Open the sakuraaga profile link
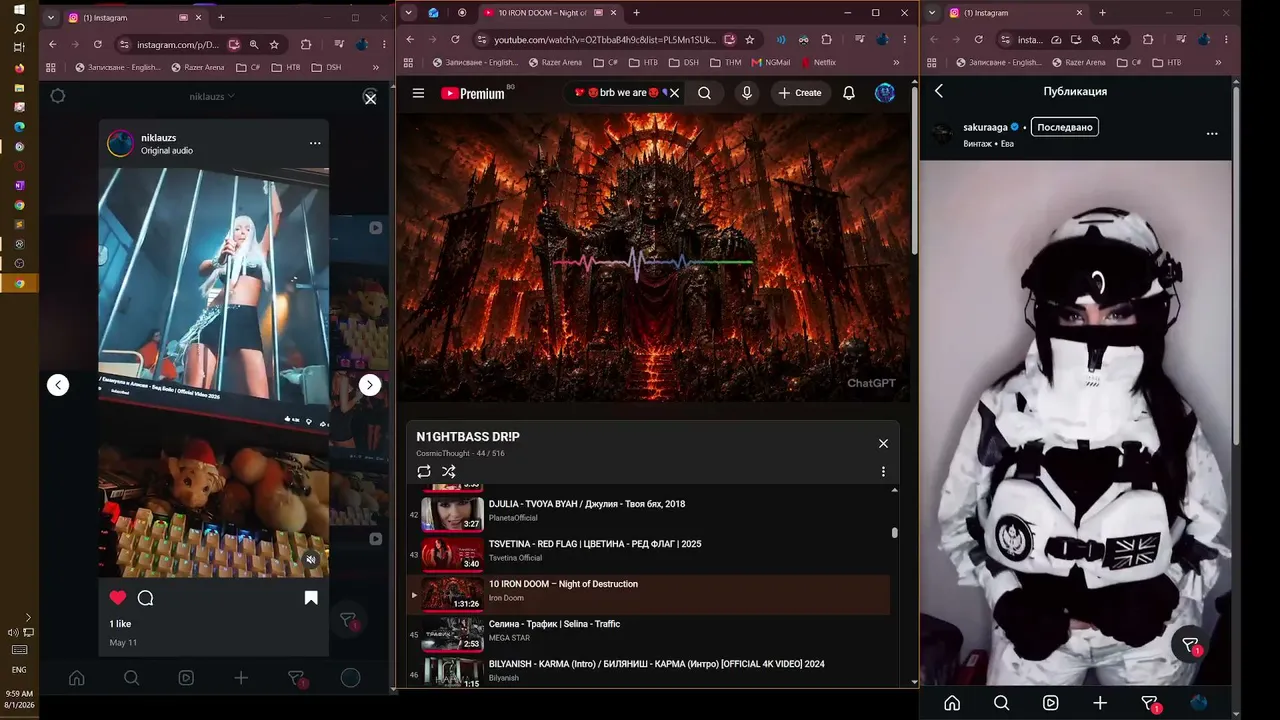Viewport: 1280px width, 720px height. pyautogui.click(x=985, y=127)
